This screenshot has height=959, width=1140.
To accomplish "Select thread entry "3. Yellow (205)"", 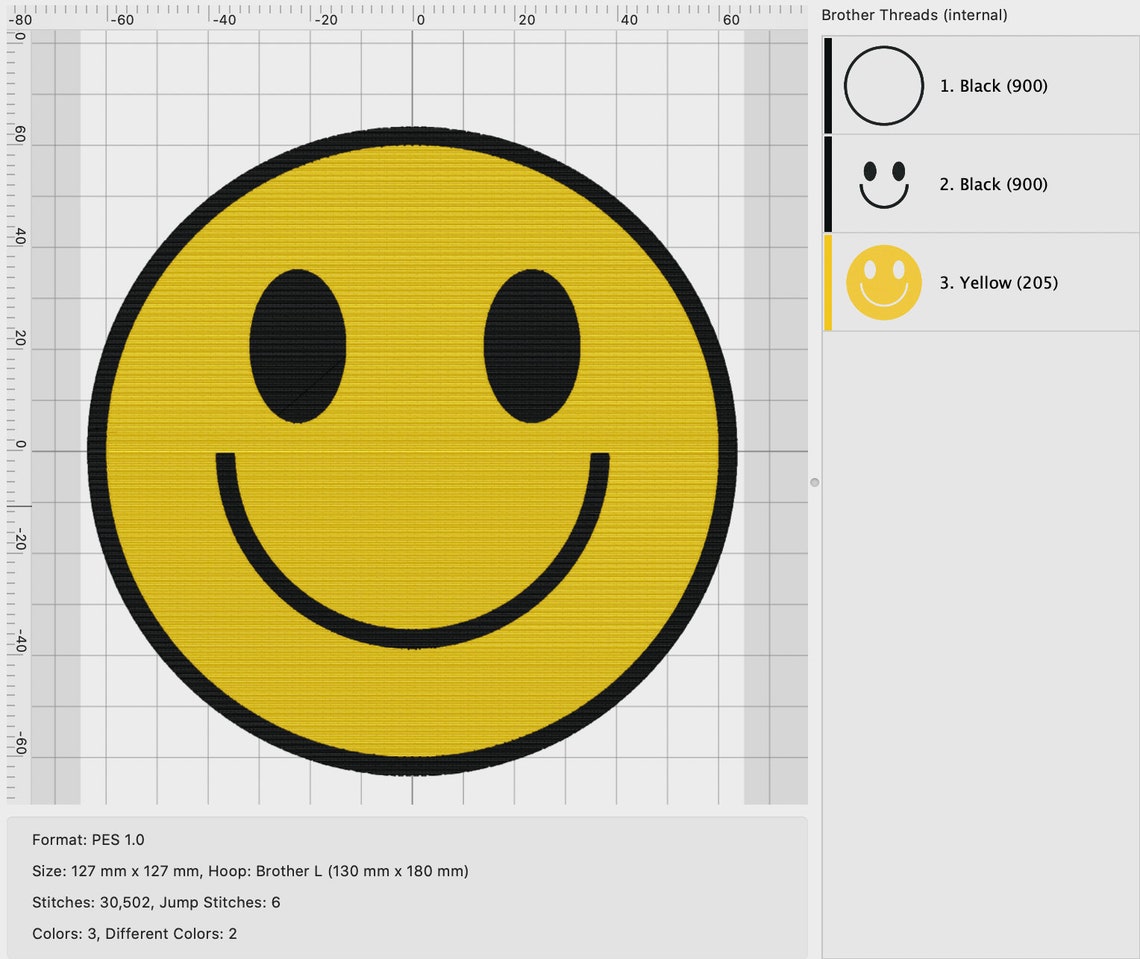I will tap(998, 282).
